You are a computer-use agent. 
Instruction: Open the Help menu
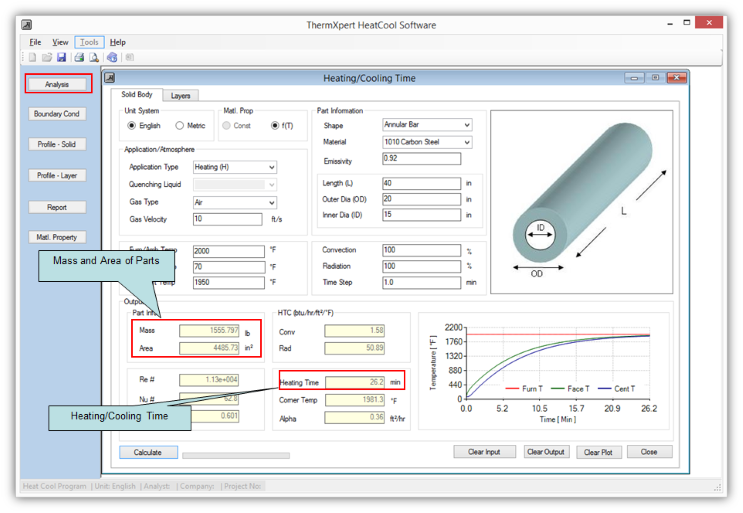pyautogui.click(x=118, y=42)
